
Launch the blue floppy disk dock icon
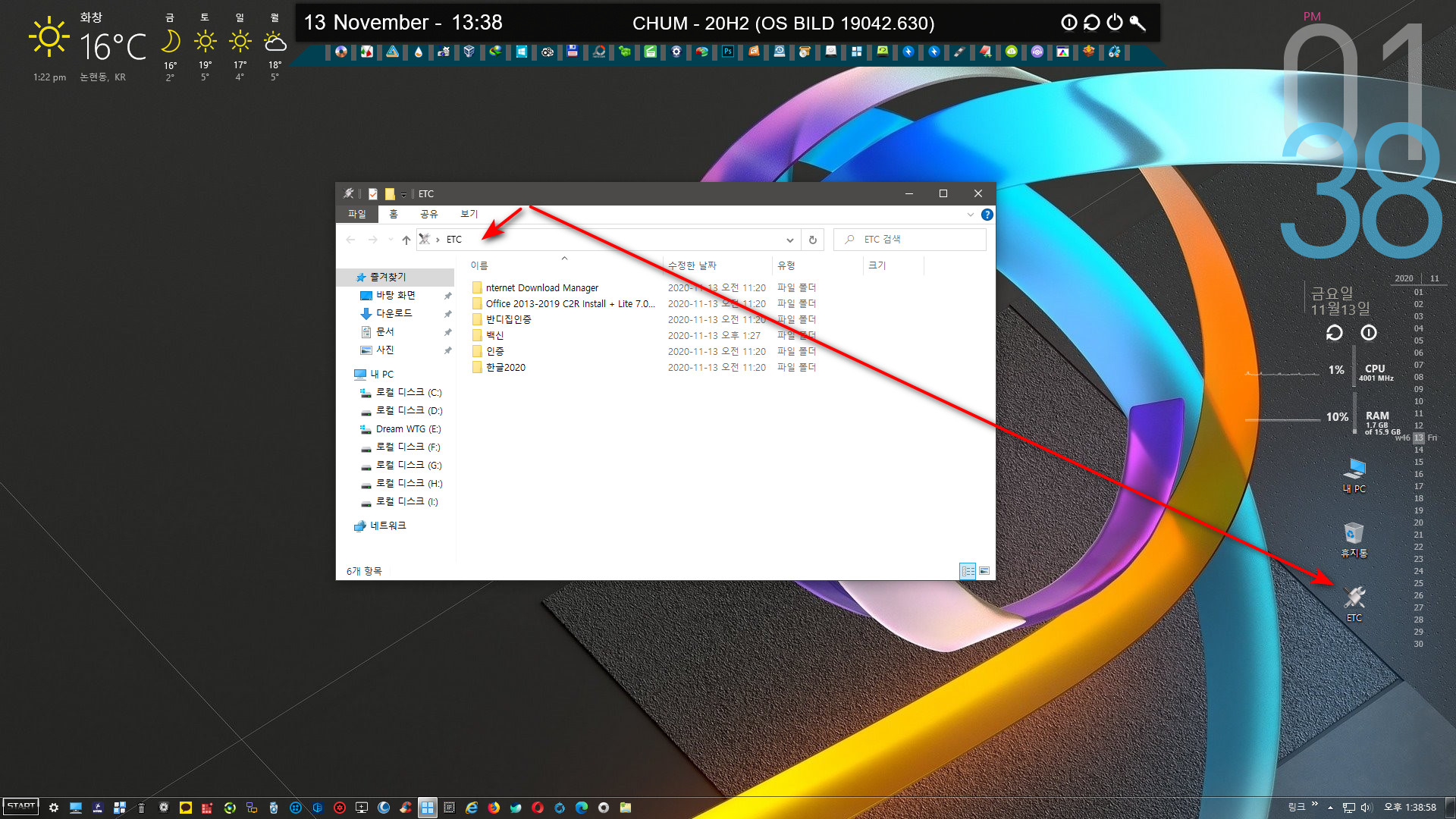tap(573, 52)
